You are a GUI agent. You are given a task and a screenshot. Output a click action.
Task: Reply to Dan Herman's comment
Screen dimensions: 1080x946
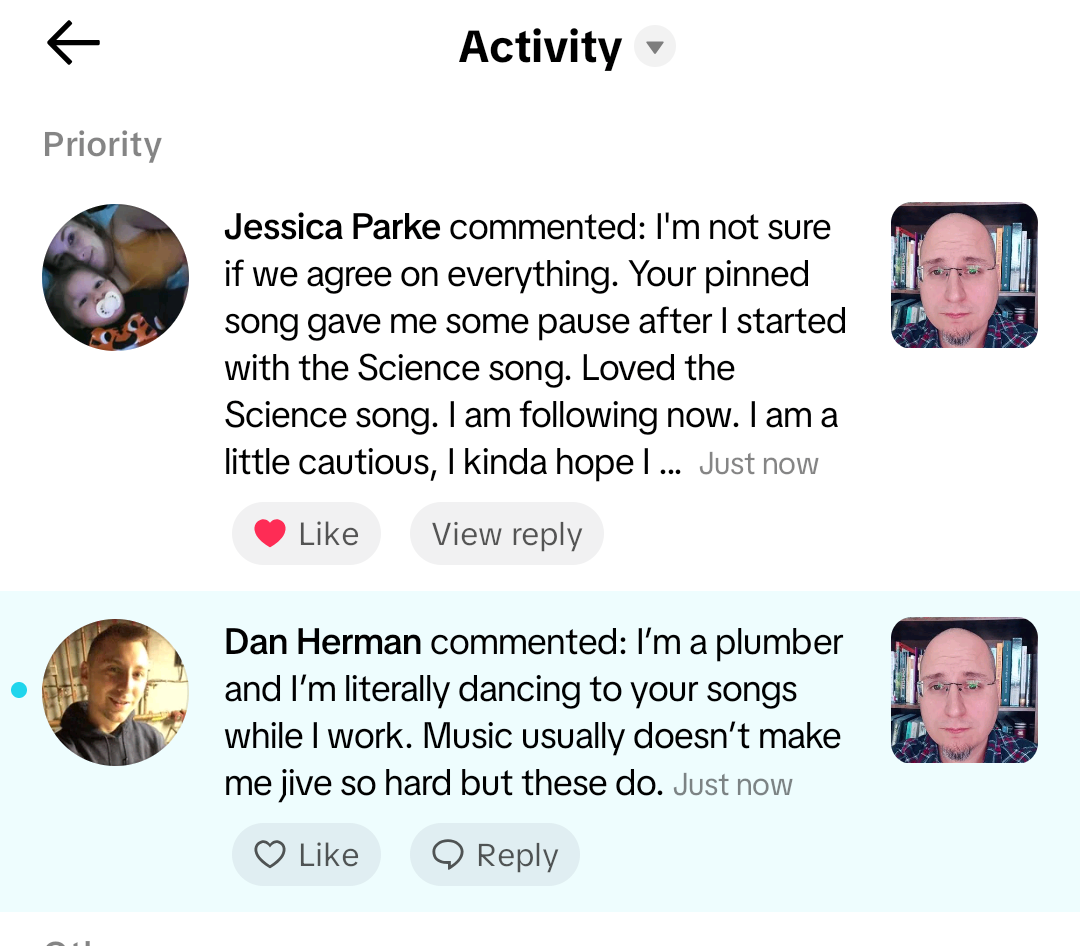pos(495,855)
